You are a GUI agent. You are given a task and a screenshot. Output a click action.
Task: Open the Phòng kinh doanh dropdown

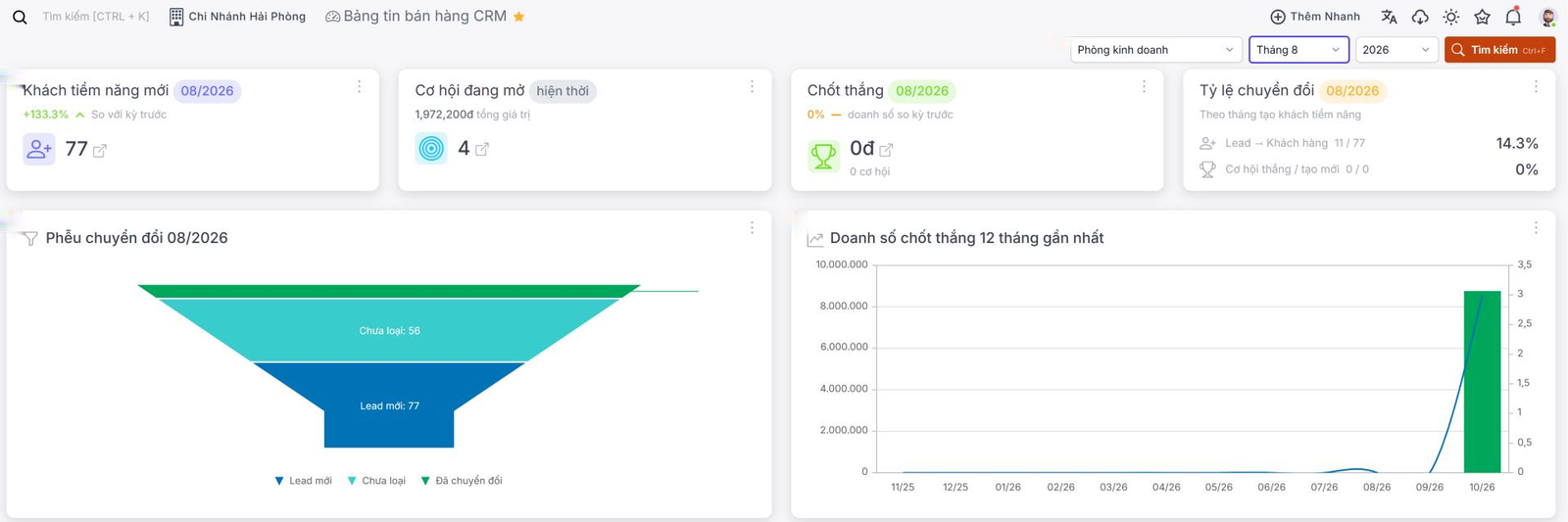[1155, 50]
